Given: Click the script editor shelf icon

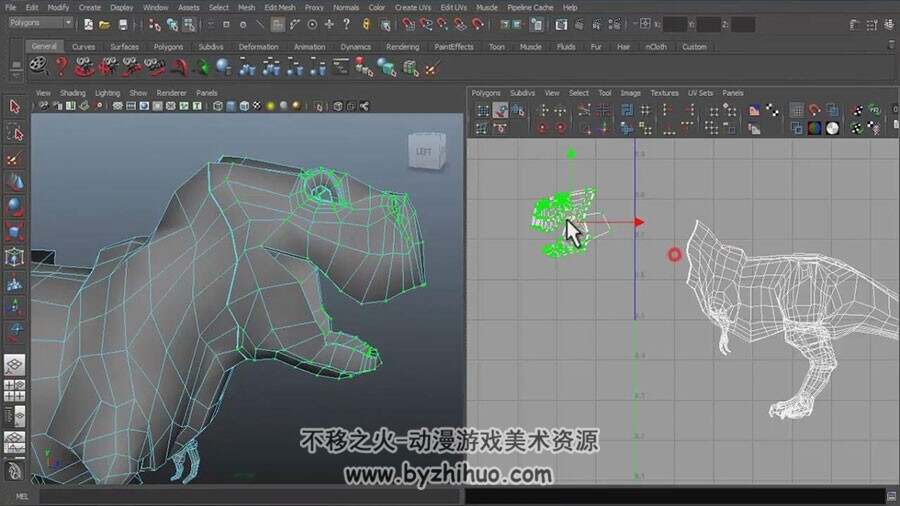Looking at the screenshot, I should (x=340, y=67).
